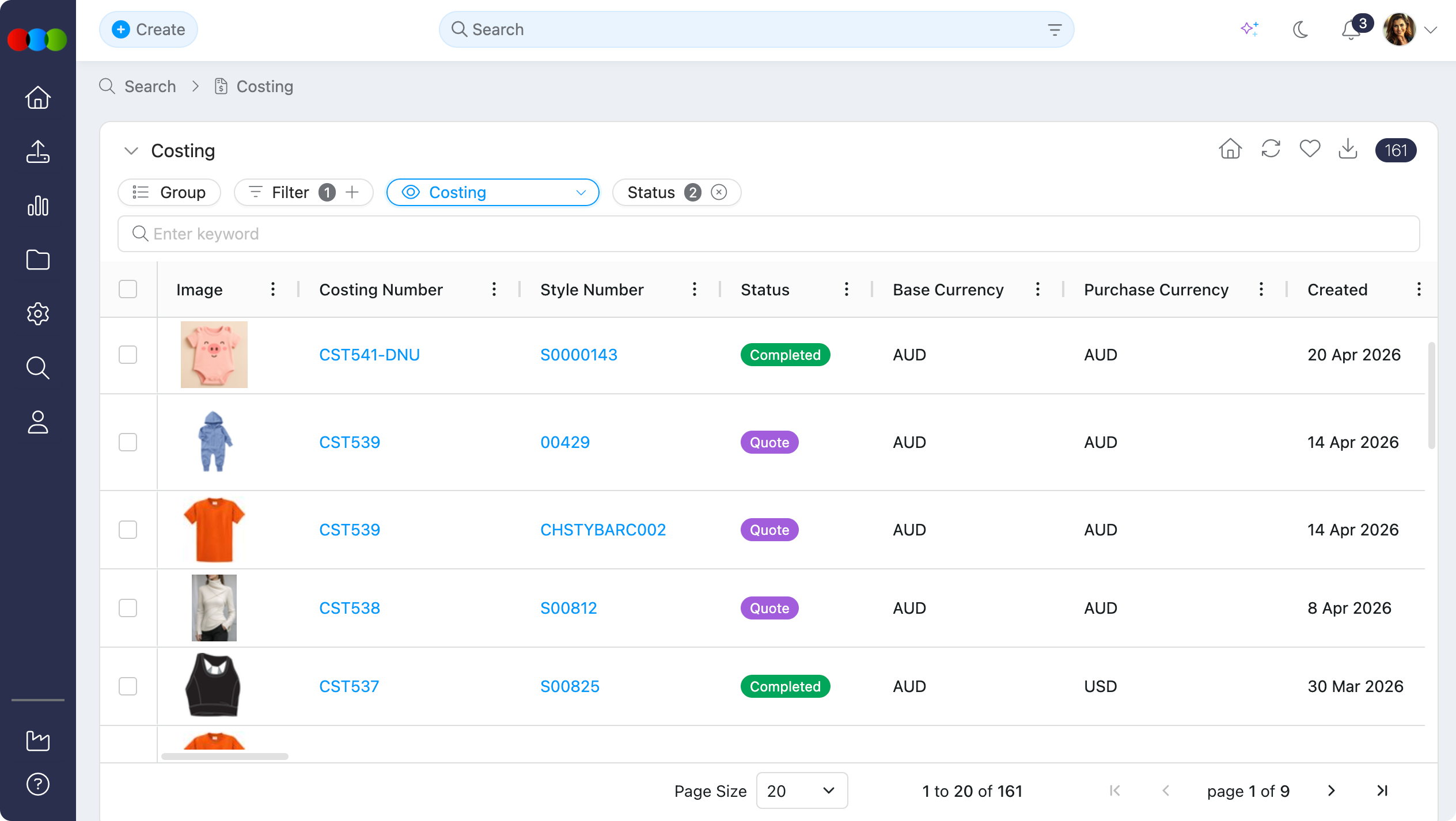Open the magnifier search icon in sidebar

click(x=38, y=368)
